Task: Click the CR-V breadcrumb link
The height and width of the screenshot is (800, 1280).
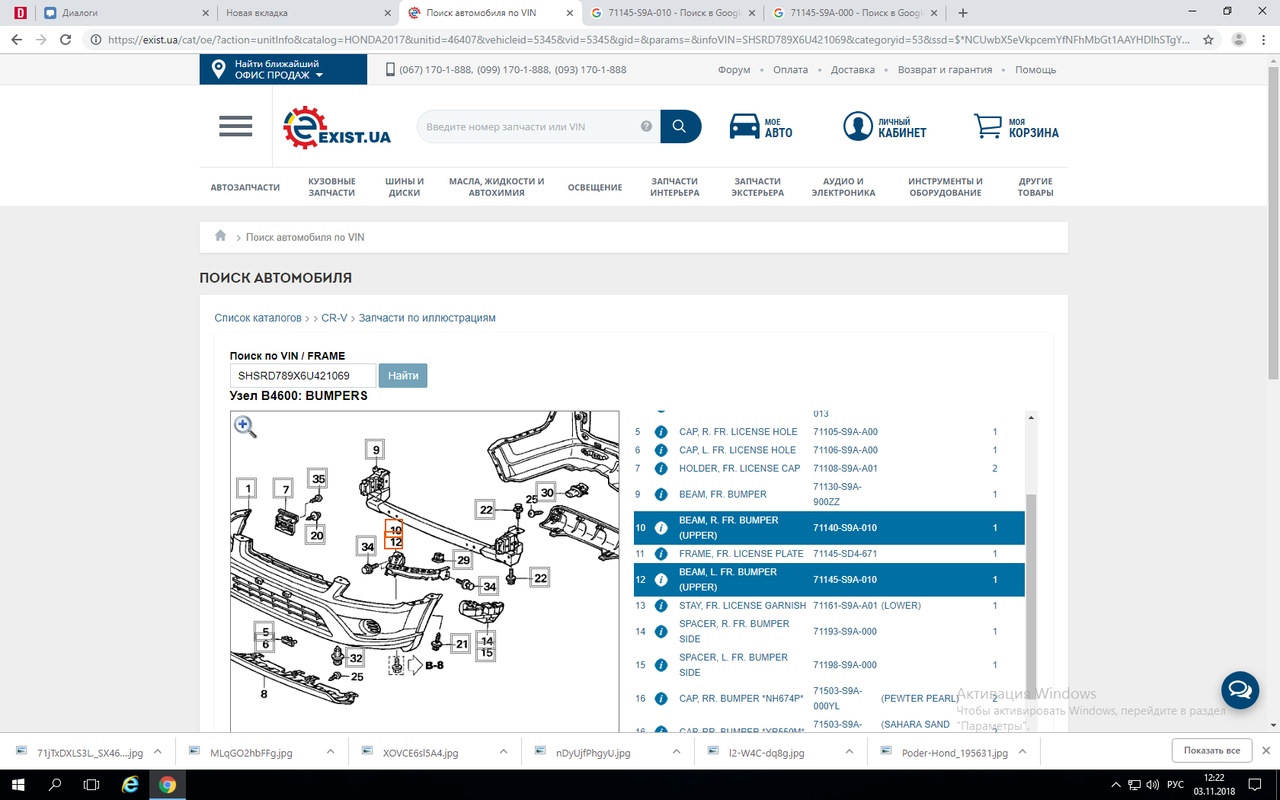Action: (334, 318)
